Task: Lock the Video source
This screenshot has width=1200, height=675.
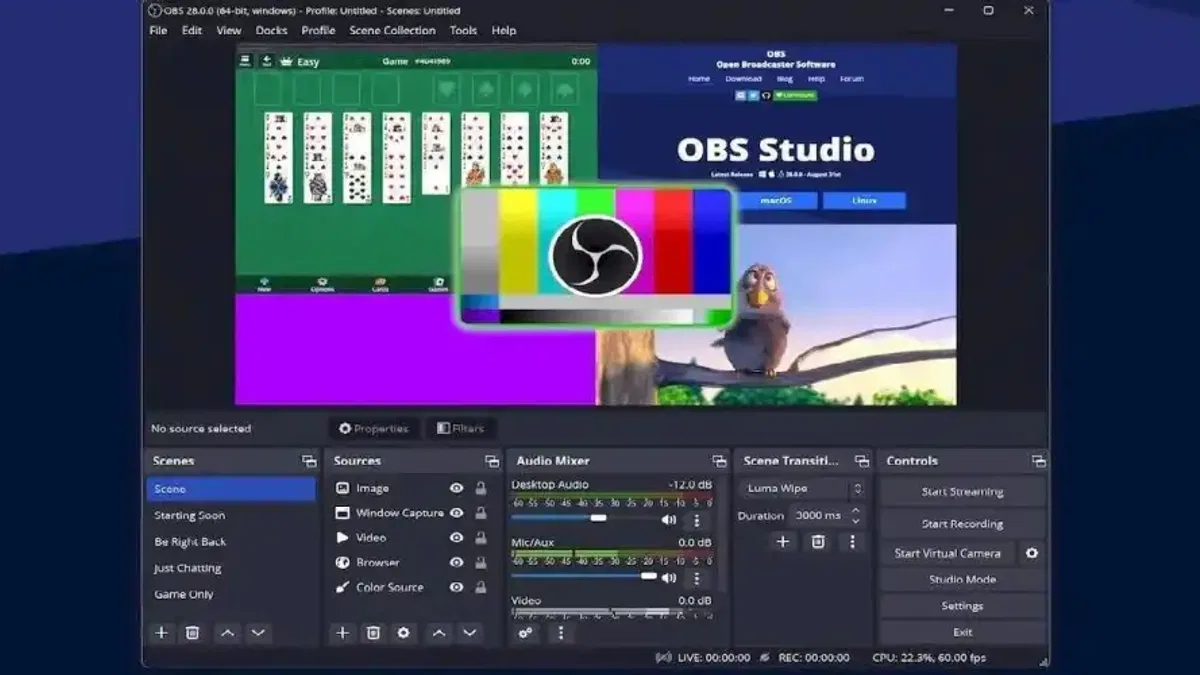Action: (x=481, y=538)
